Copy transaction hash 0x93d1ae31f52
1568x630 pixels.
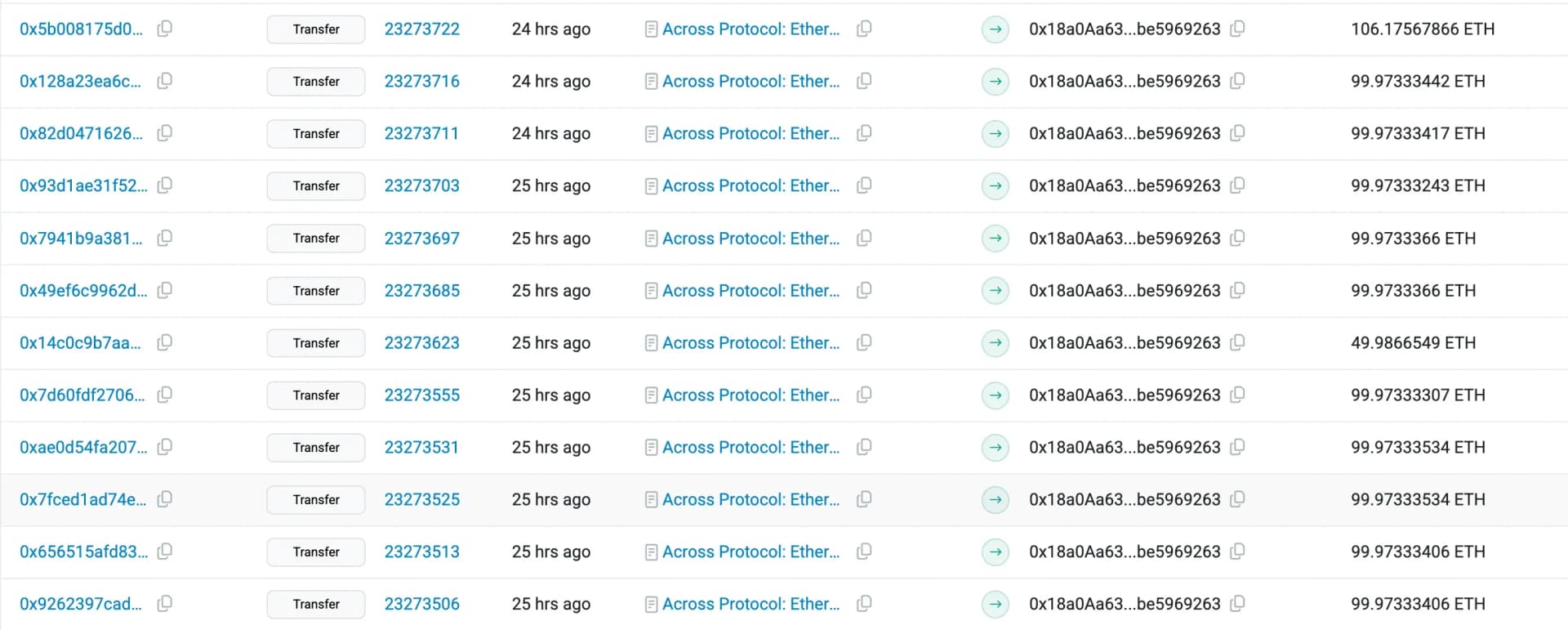[164, 185]
